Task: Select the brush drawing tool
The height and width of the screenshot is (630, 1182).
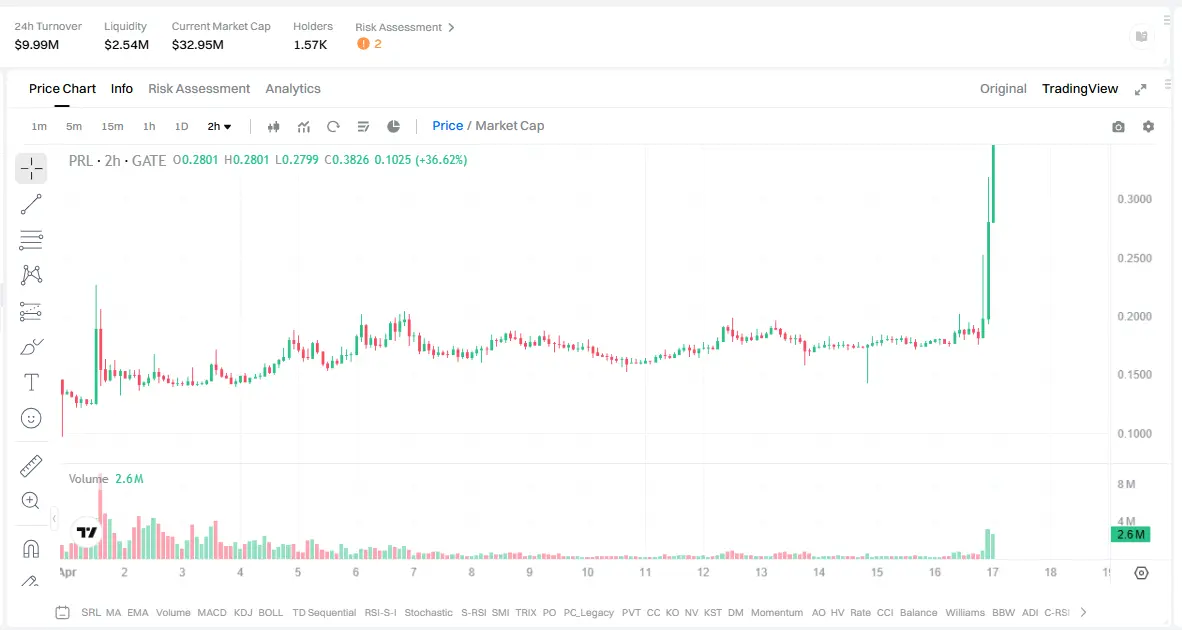Action: coord(31,346)
